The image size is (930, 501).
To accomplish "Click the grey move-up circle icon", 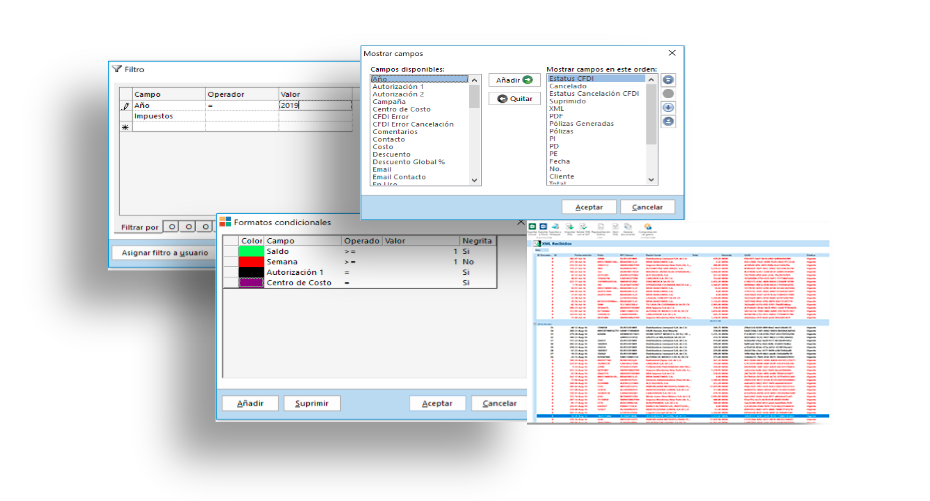I will [668, 93].
